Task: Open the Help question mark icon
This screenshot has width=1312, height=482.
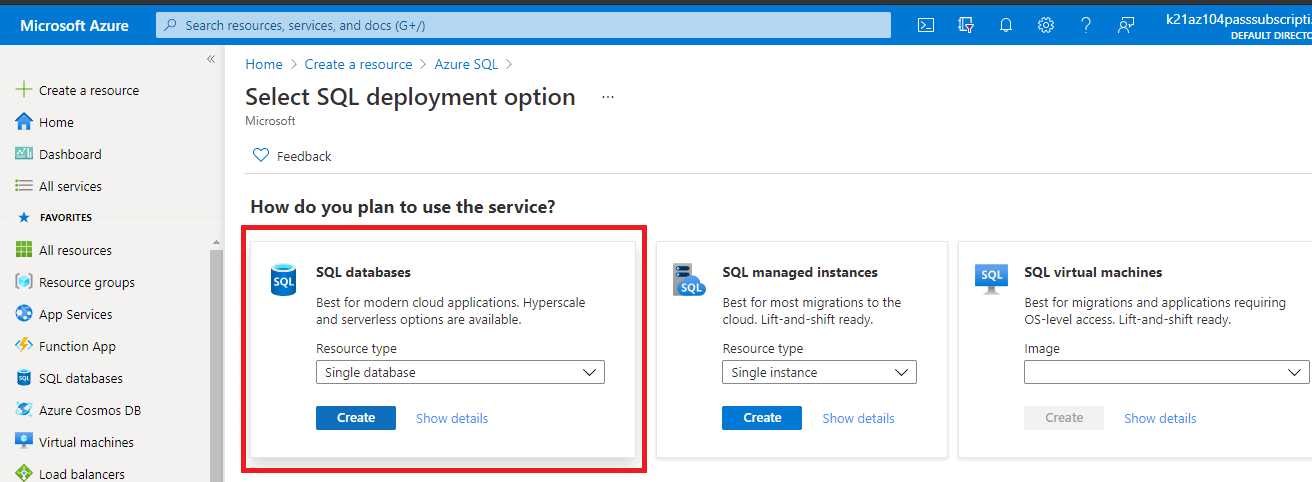Action: click(1086, 25)
